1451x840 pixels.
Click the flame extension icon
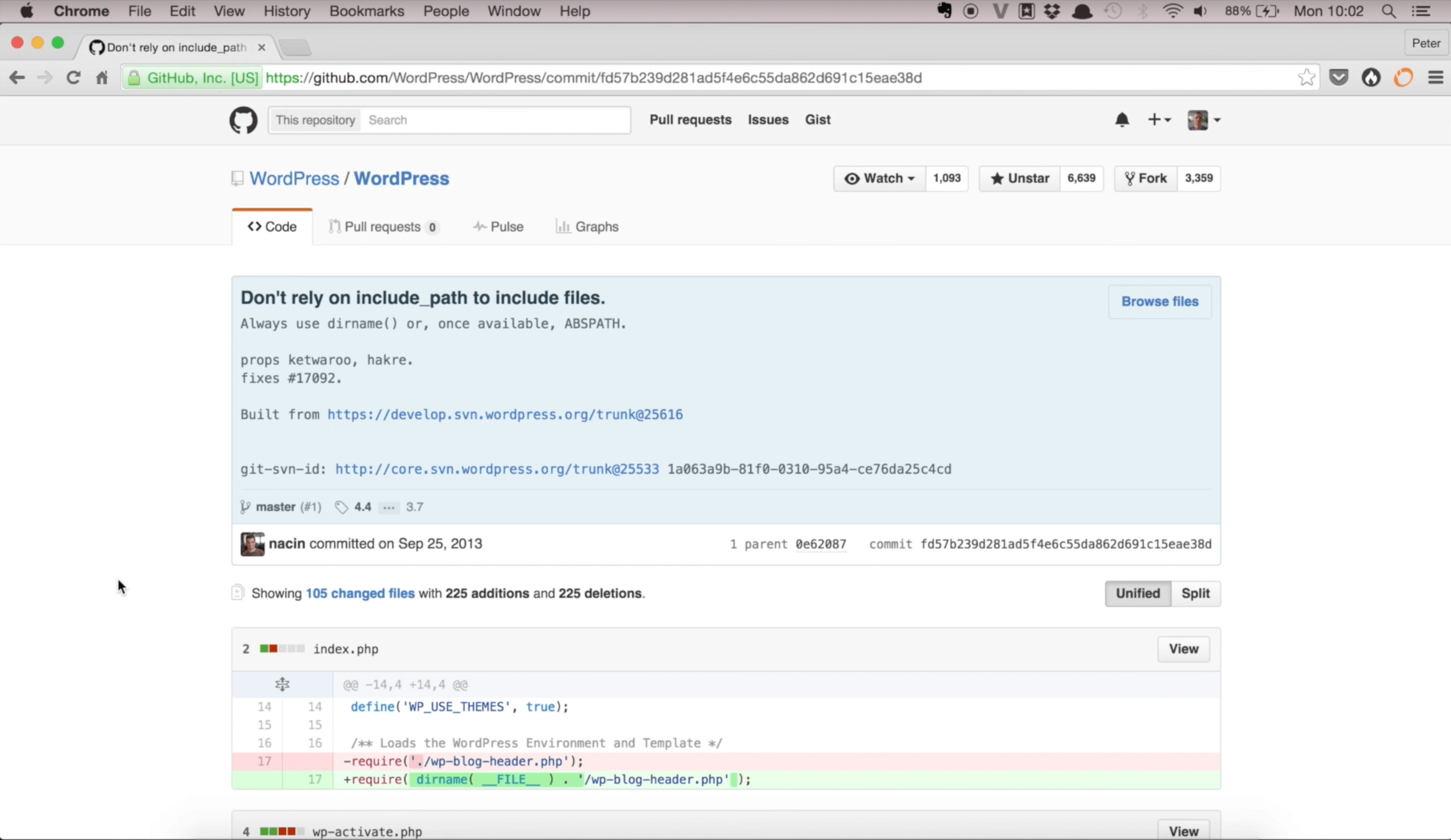(x=1371, y=77)
